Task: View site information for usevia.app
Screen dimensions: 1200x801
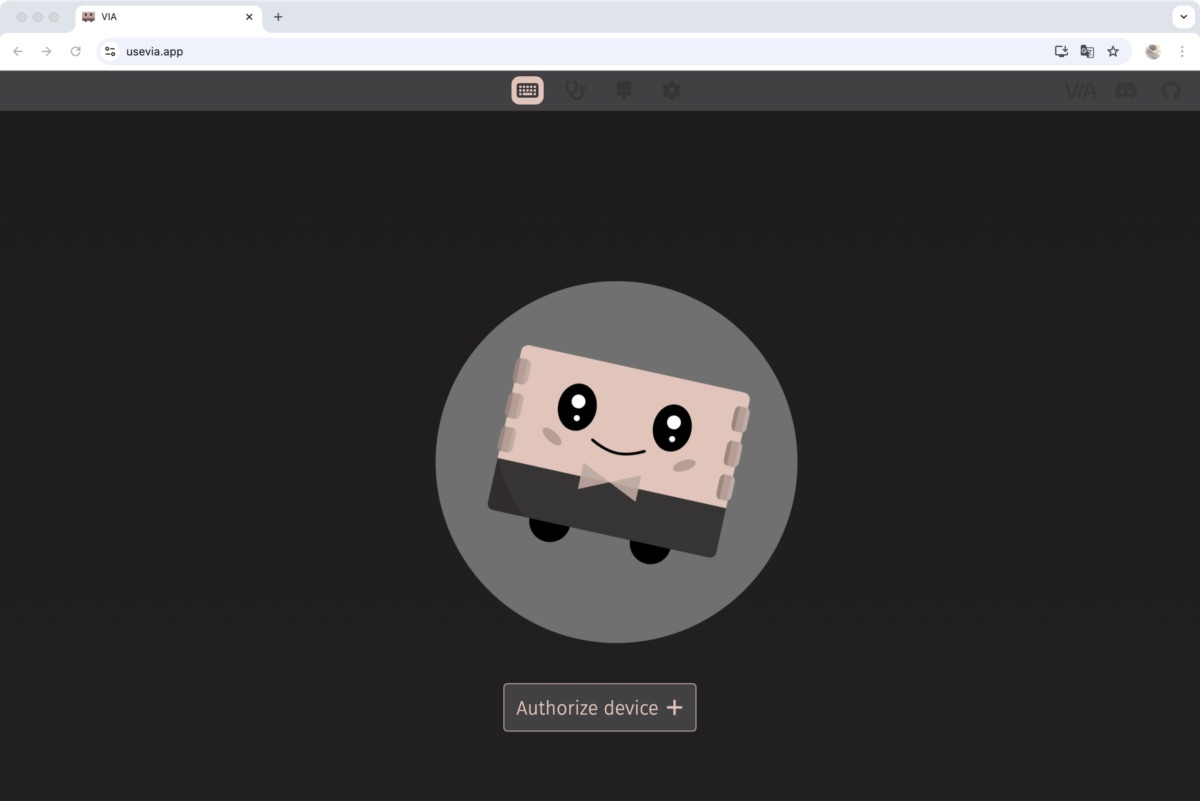Action: tap(110, 51)
